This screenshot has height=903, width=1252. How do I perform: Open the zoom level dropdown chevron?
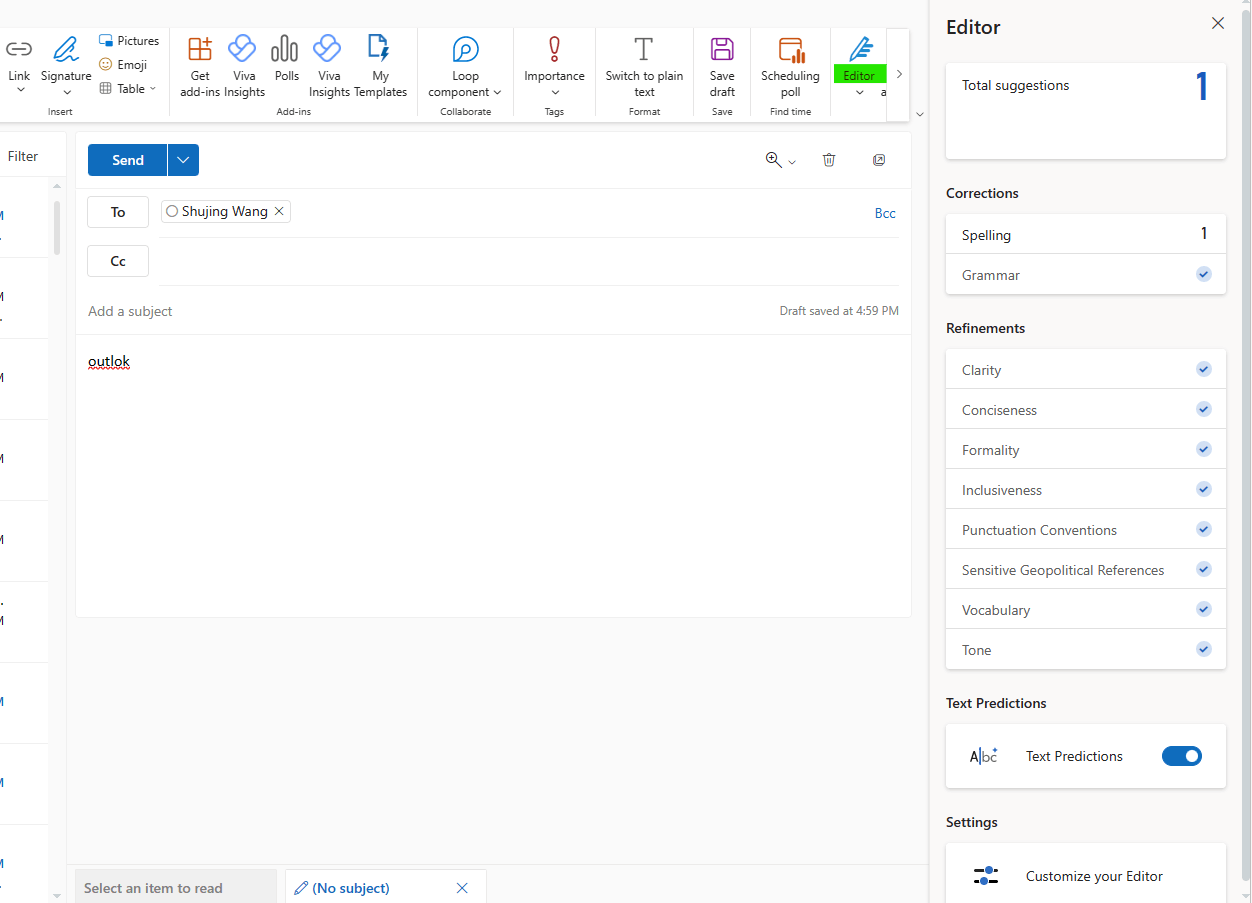tap(792, 162)
